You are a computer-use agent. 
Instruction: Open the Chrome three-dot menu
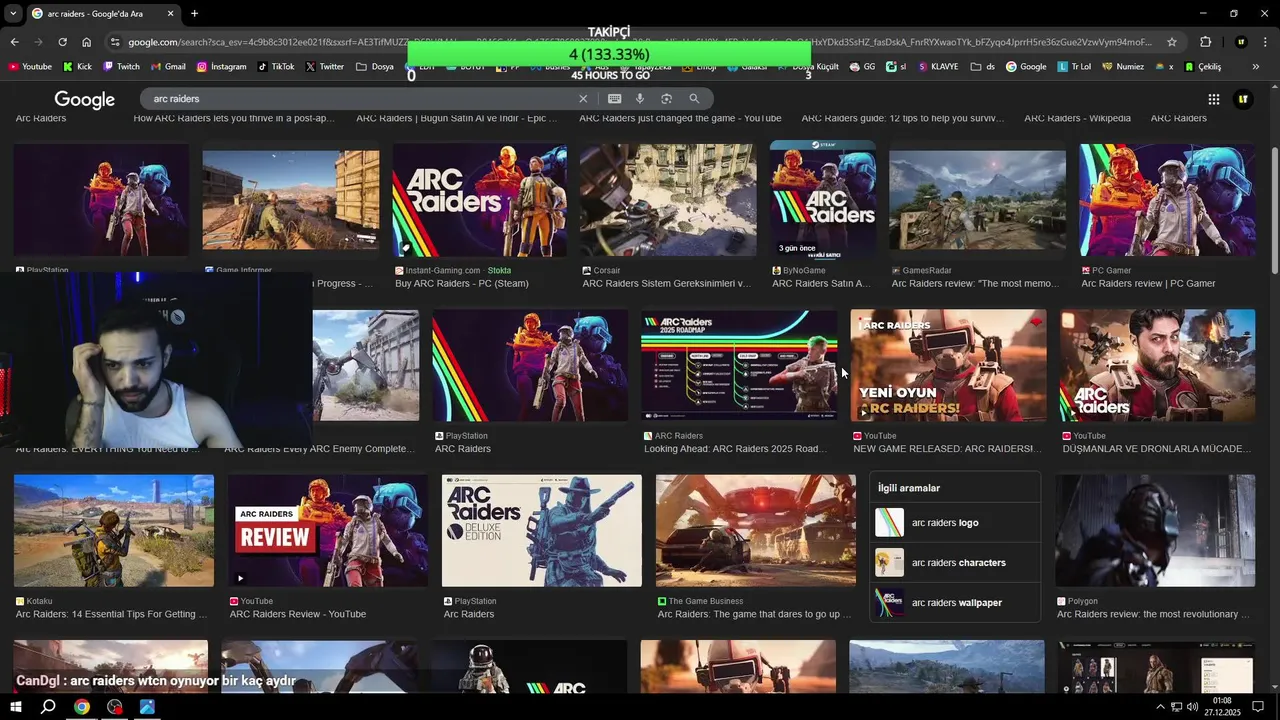coord(1265,42)
